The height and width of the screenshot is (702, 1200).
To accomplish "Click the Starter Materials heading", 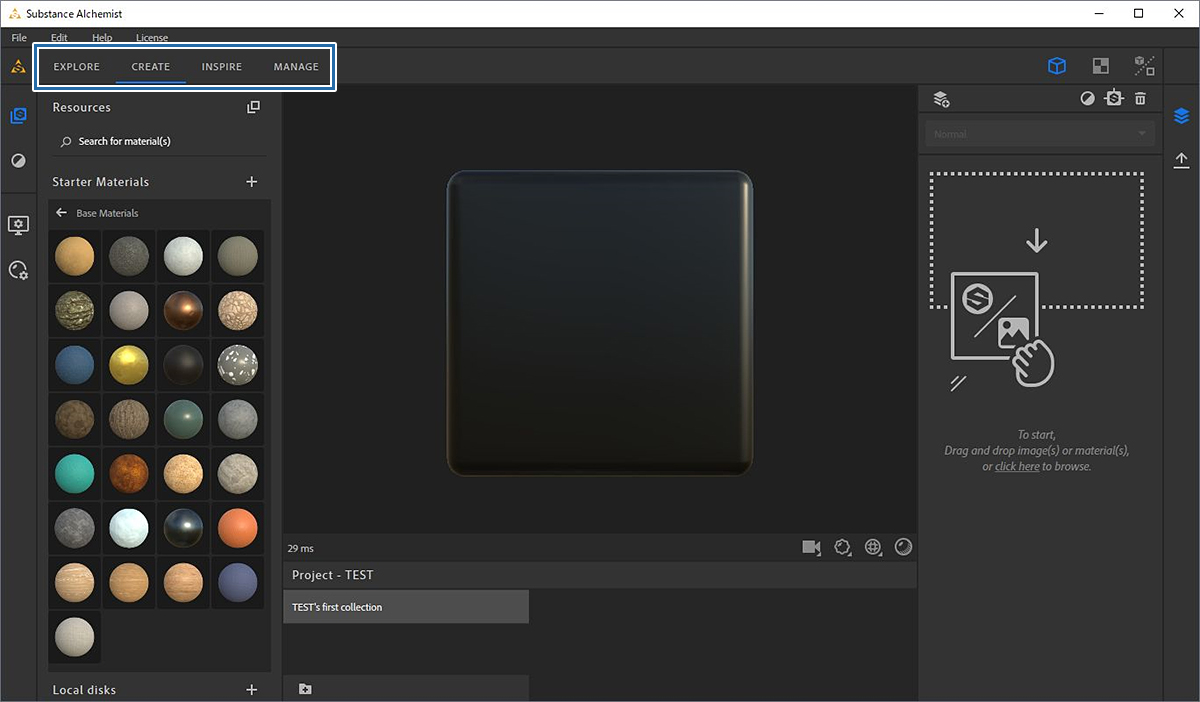I will (x=101, y=182).
